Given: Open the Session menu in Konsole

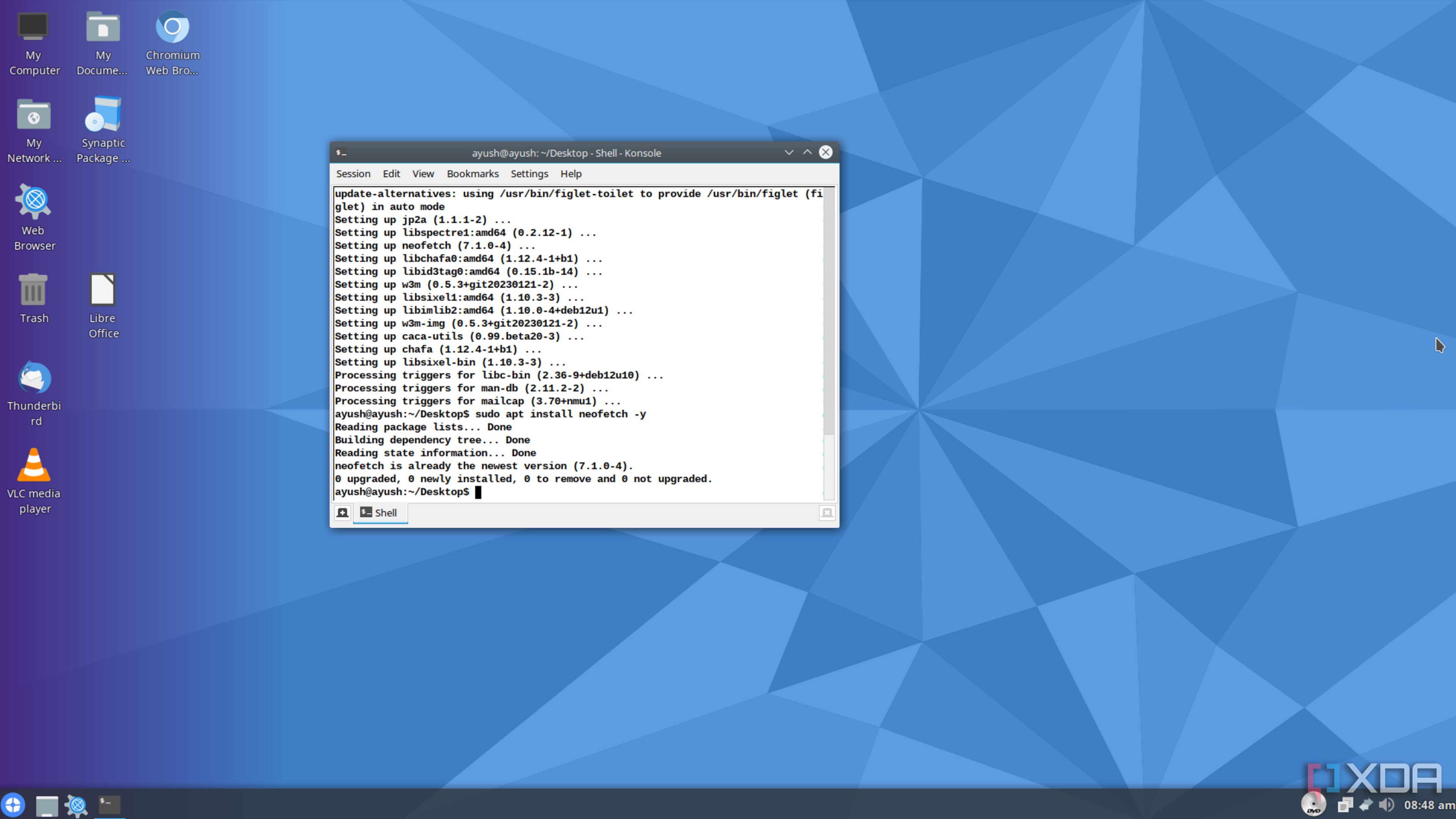Looking at the screenshot, I should (353, 174).
